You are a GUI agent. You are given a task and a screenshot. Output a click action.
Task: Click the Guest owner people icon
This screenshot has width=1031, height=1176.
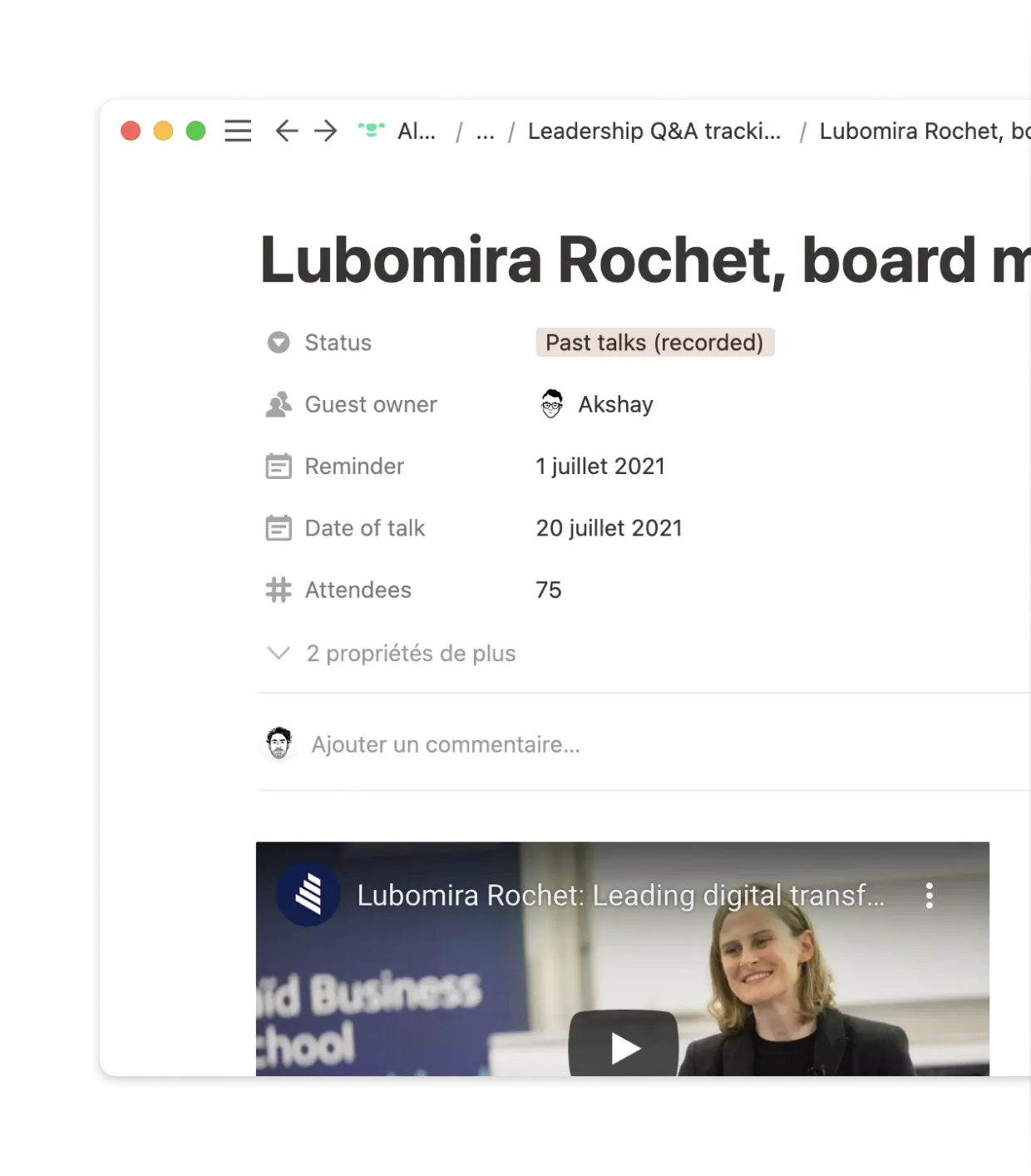[x=279, y=404]
